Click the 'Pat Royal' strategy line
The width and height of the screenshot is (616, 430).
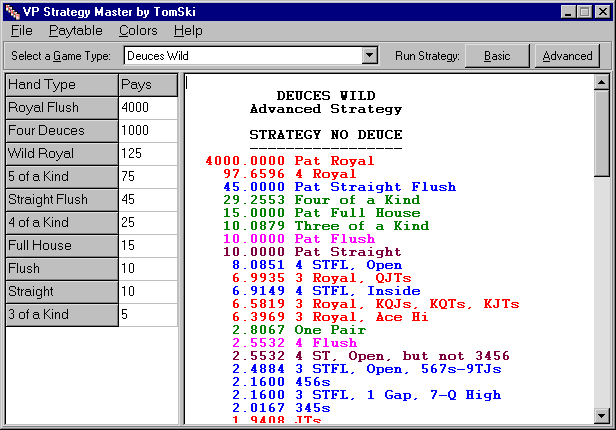[x=290, y=161]
